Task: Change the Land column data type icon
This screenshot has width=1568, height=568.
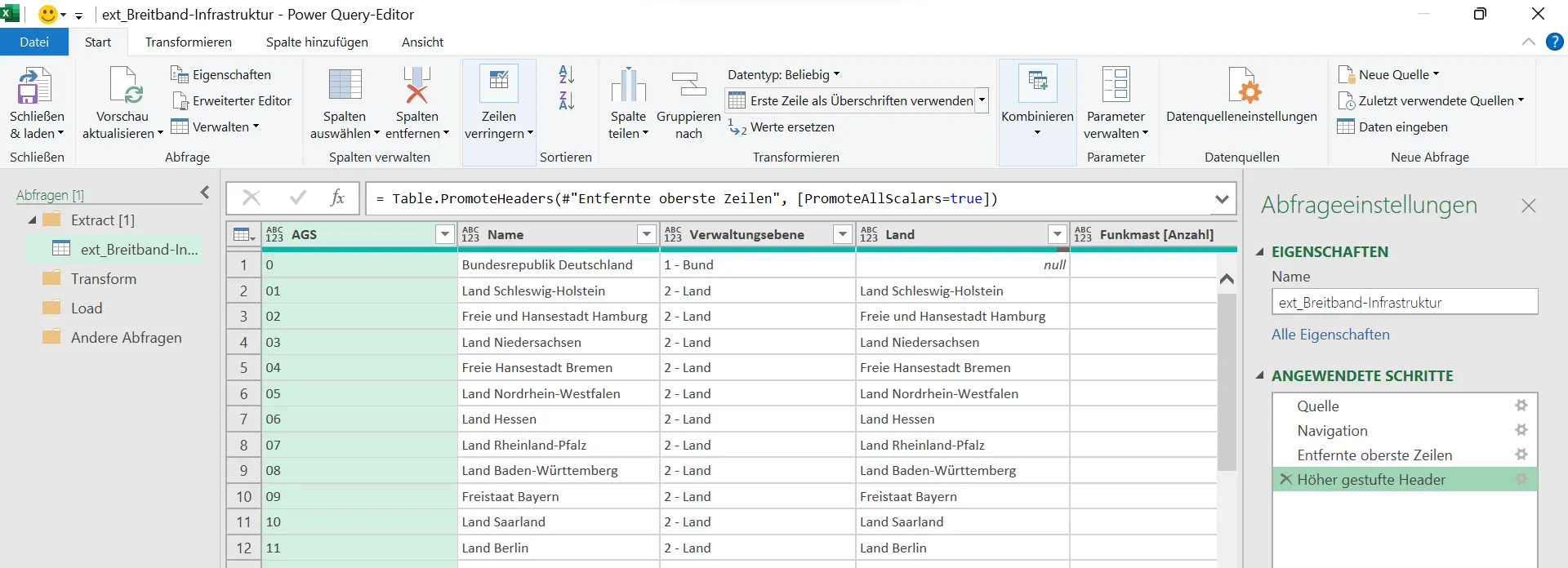Action: pyautogui.click(x=869, y=234)
